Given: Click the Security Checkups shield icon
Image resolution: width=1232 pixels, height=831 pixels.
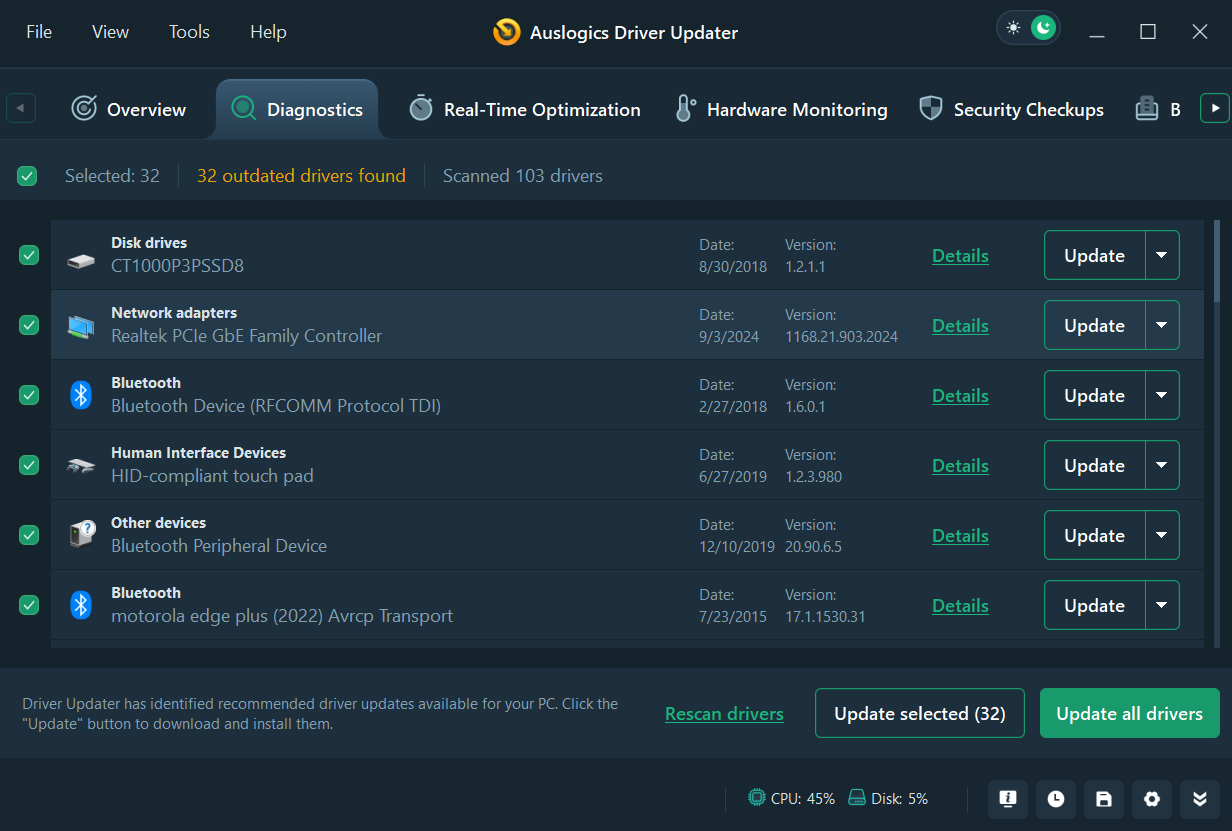Looking at the screenshot, I should [931, 109].
